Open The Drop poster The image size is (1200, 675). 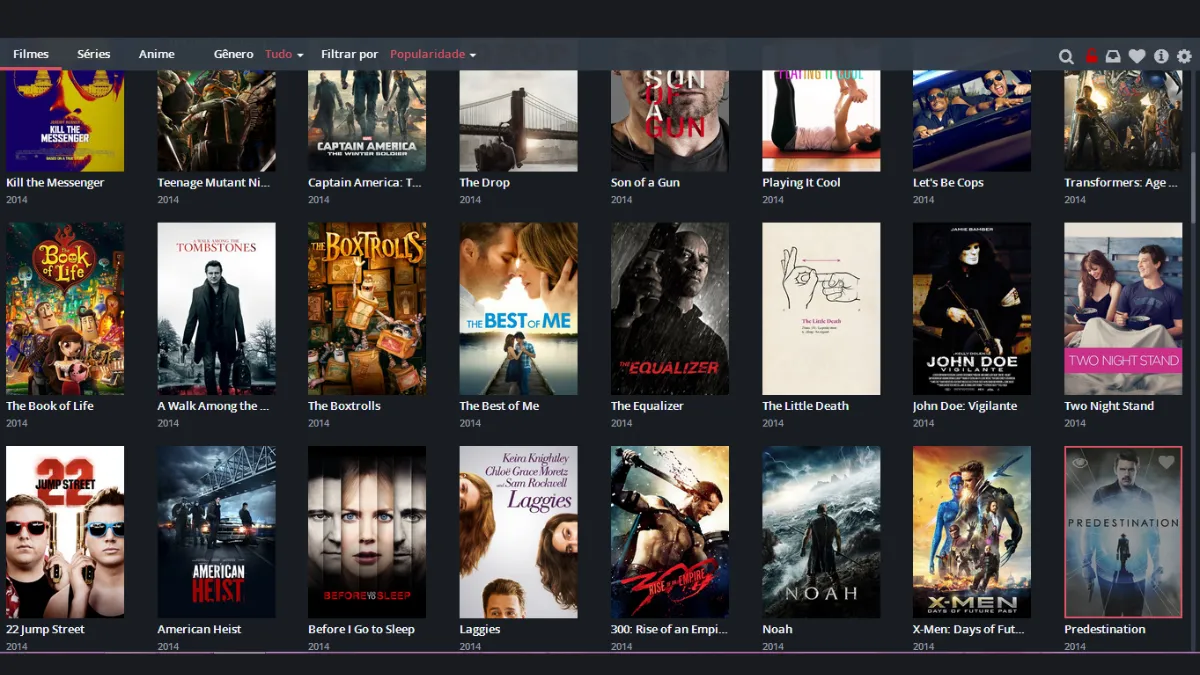pos(518,120)
